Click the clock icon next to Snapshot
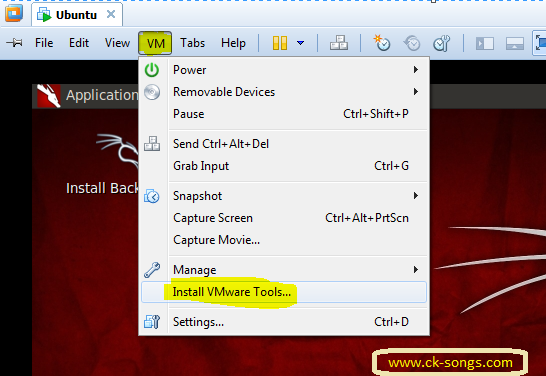 152,196
